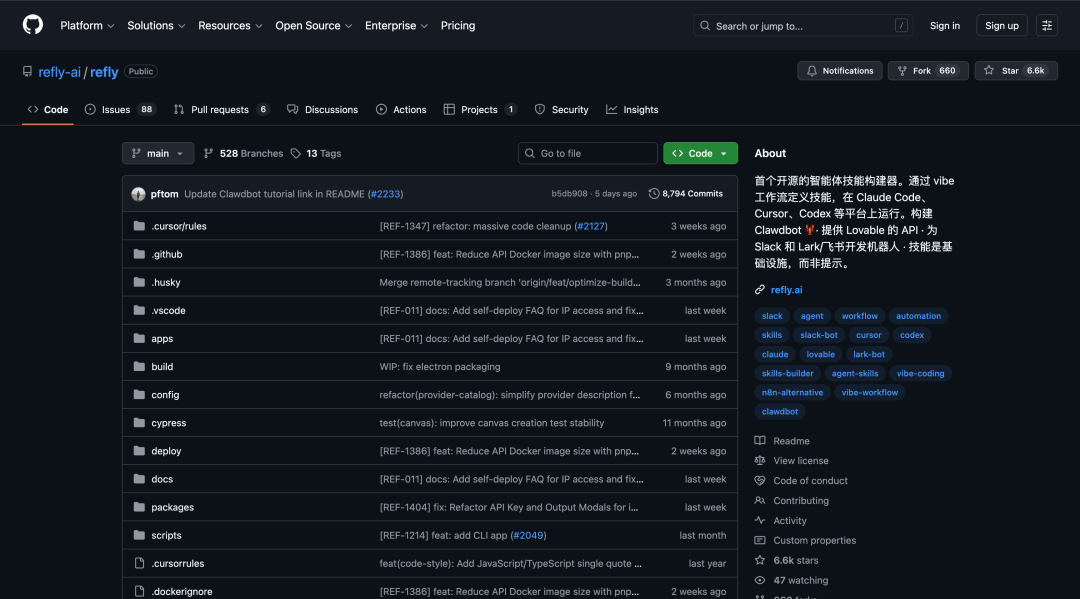Click the bell icon in Notifications

(811, 71)
